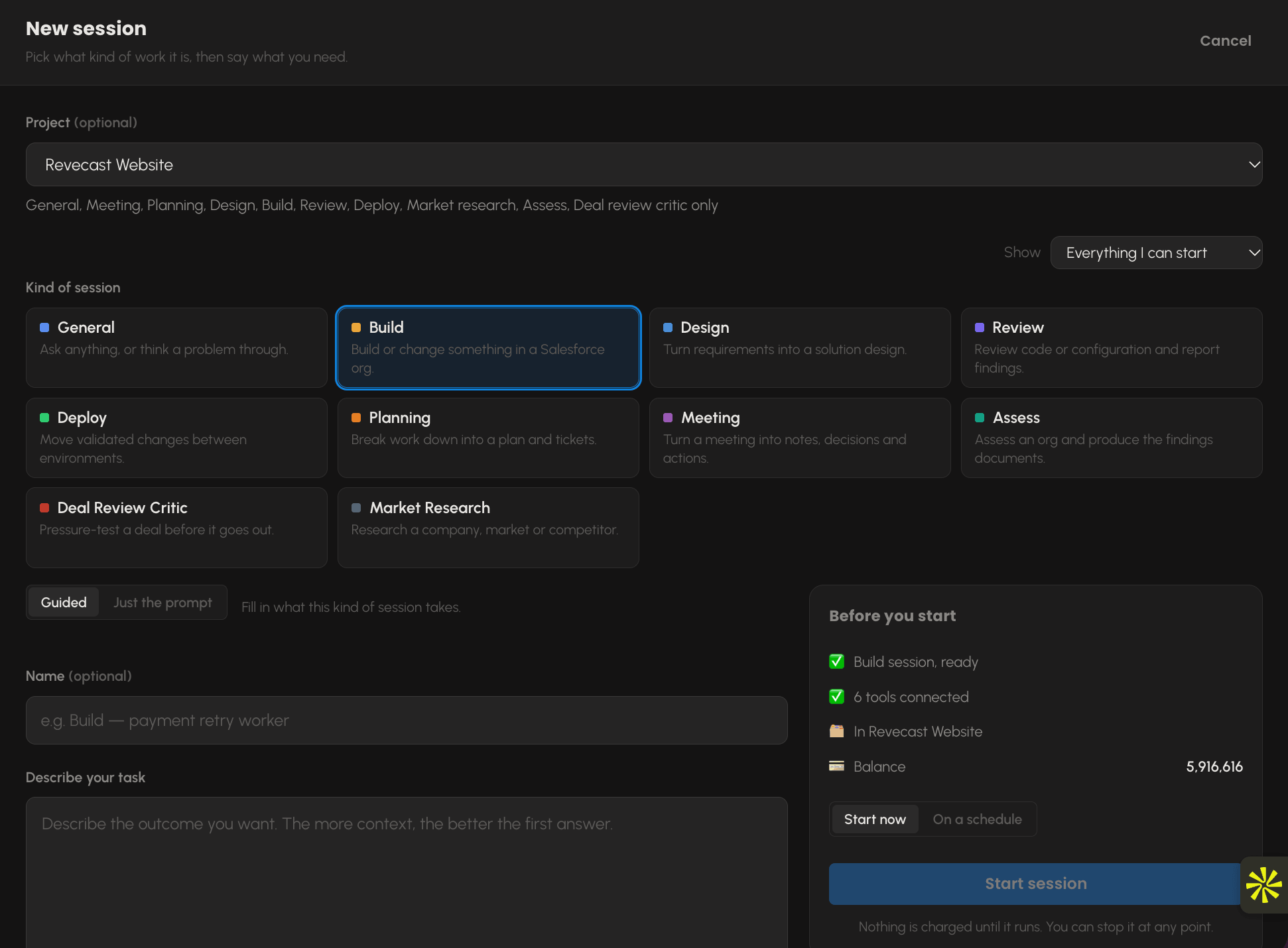Click the Nothing is charged until it runs note
Image resolution: width=1288 pixels, height=948 pixels.
(1035, 927)
